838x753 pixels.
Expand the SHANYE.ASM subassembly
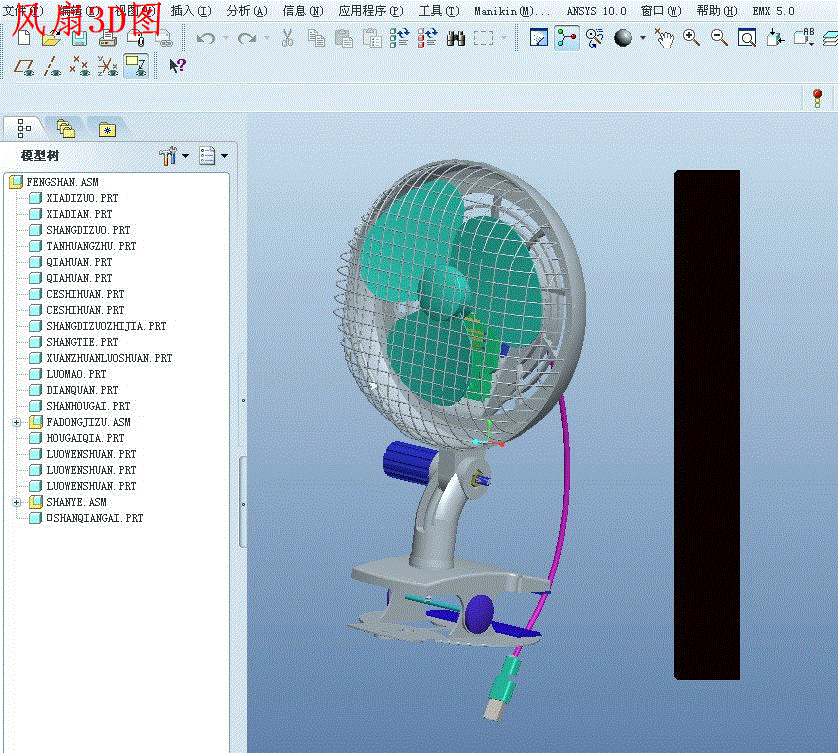17,502
